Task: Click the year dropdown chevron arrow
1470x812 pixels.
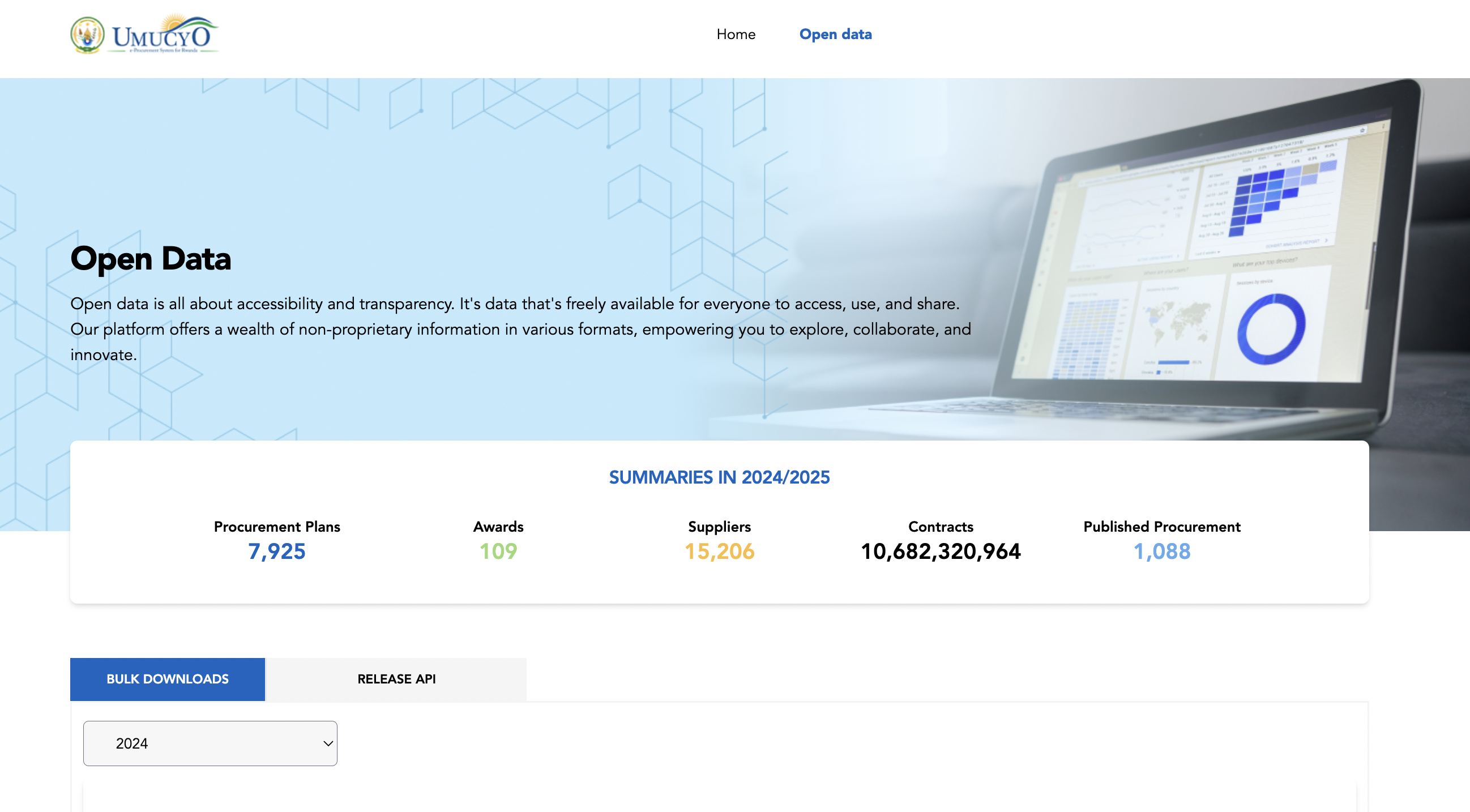Action: click(327, 743)
